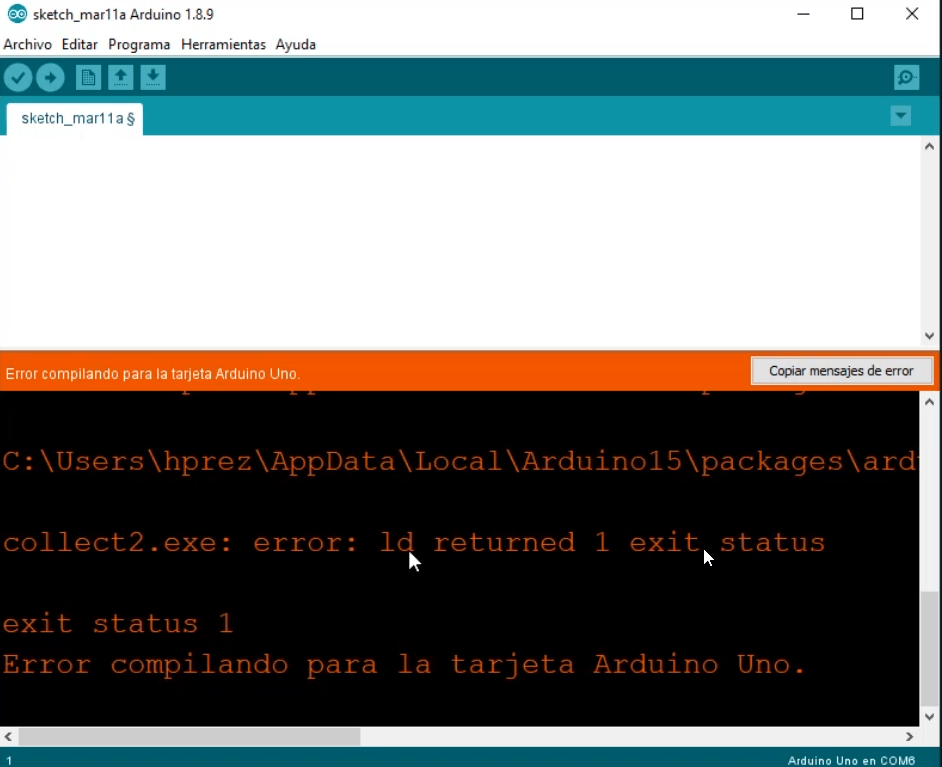Click the last console line 'Error compilando'
The width and height of the screenshot is (942, 767).
[404, 665]
